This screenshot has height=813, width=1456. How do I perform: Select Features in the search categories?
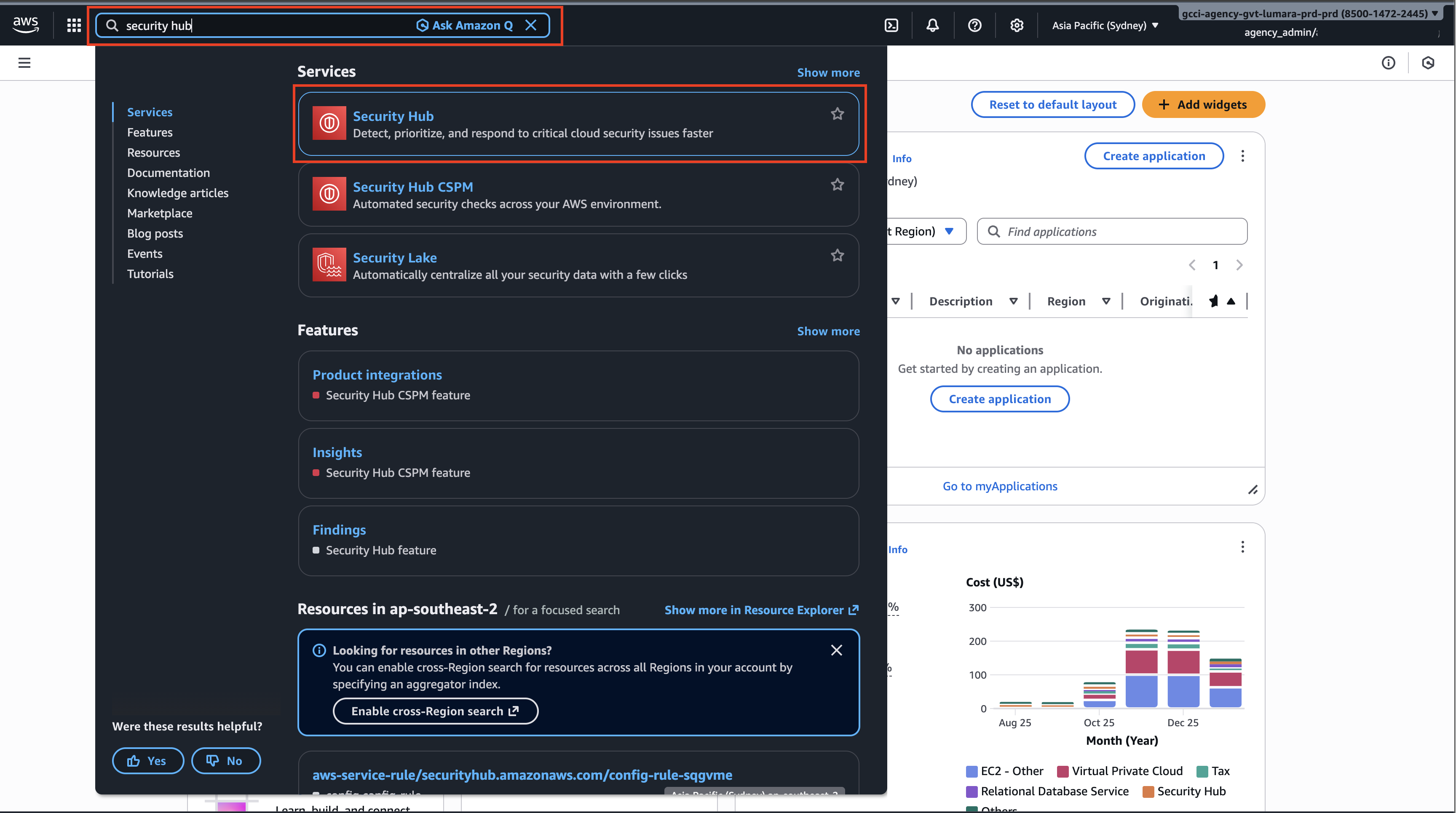click(x=150, y=132)
